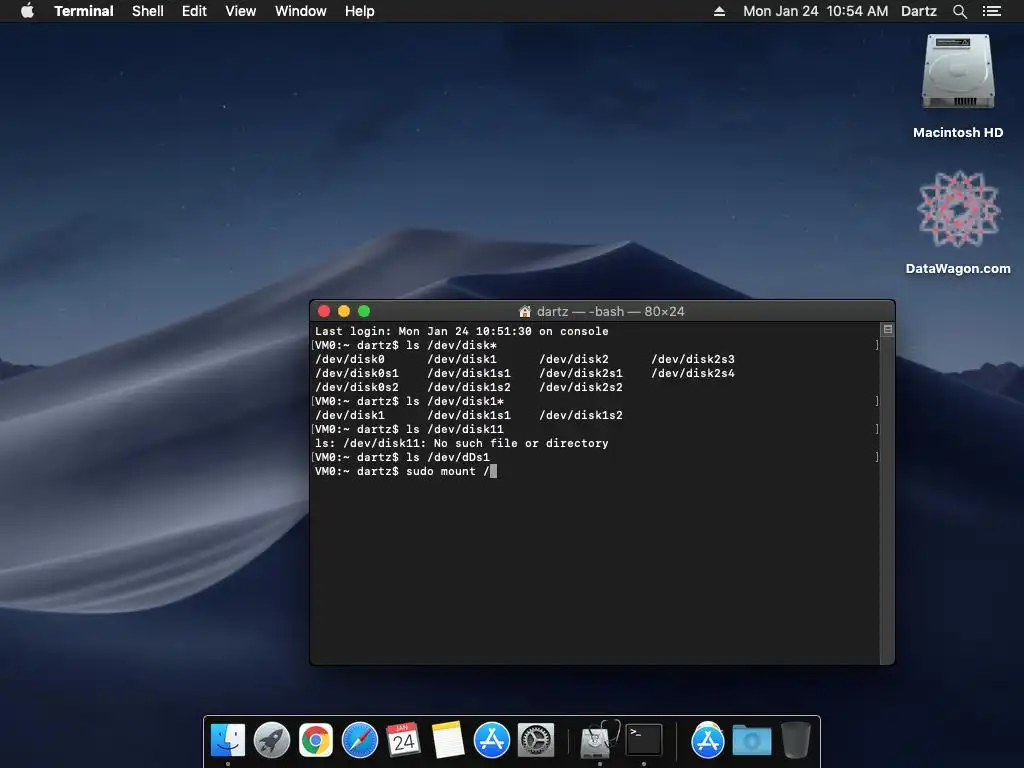The image size is (1024, 768).
Task: Click the 'Last login' line in Terminal
Action: pyautogui.click(x=462, y=331)
